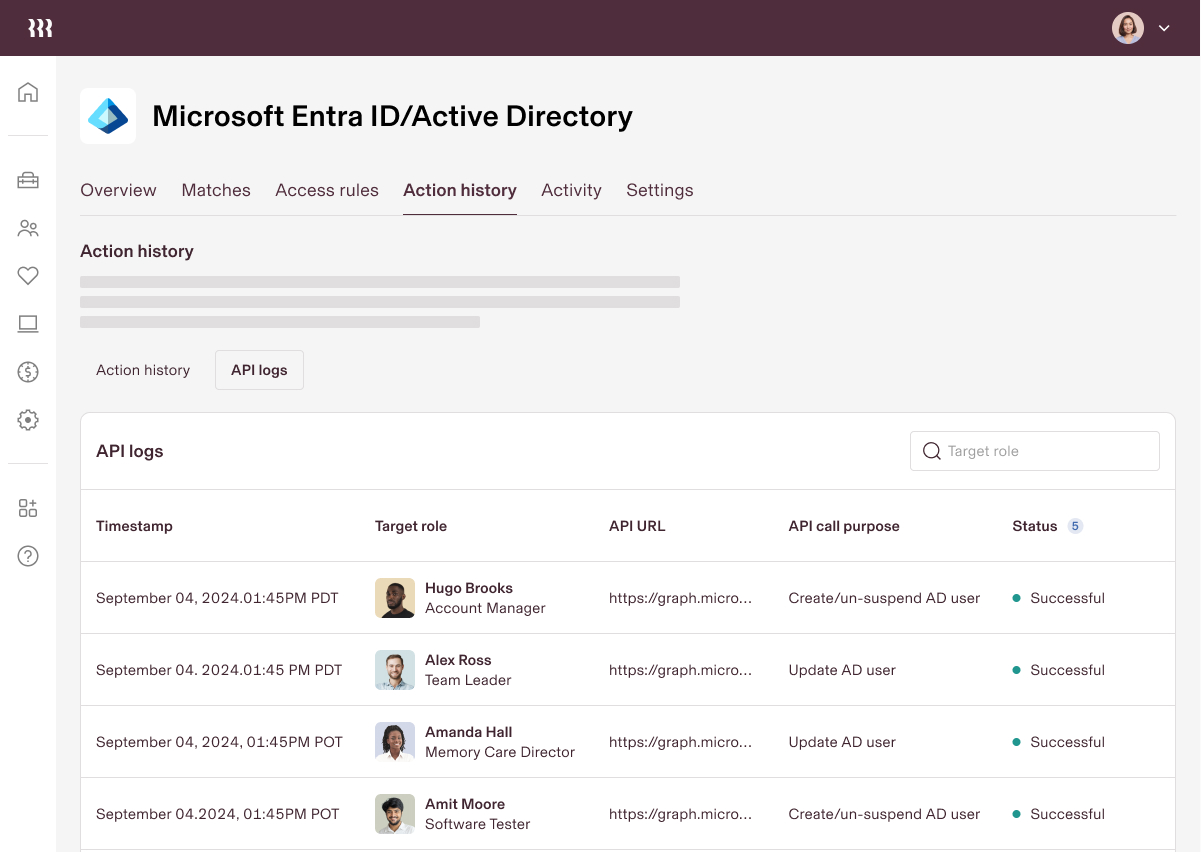Click the Status column header
This screenshot has width=1201, height=852.
[x=1035, y=526]
